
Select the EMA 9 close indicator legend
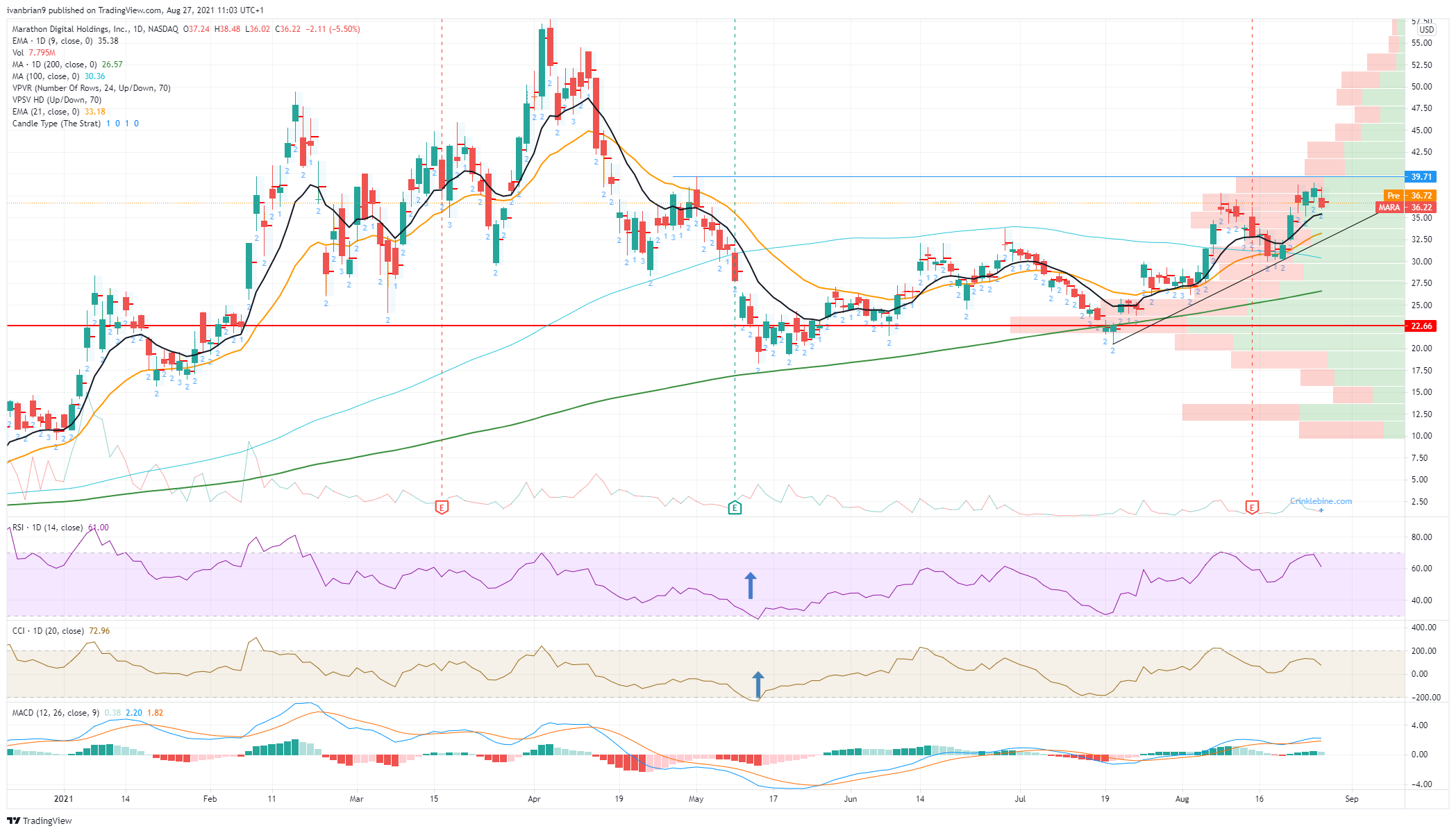tap(65, 41)
